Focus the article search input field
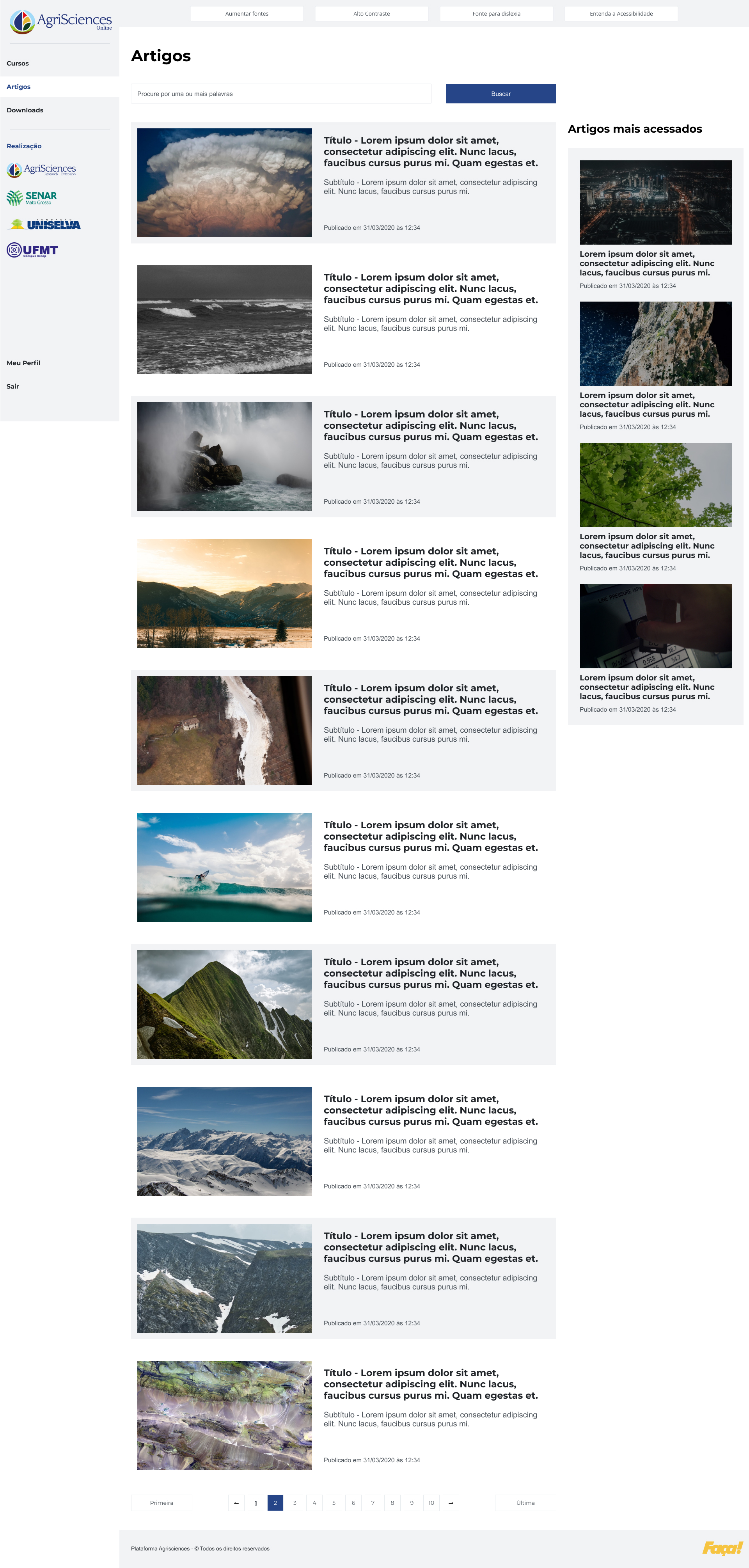 [x=281, y=94]
